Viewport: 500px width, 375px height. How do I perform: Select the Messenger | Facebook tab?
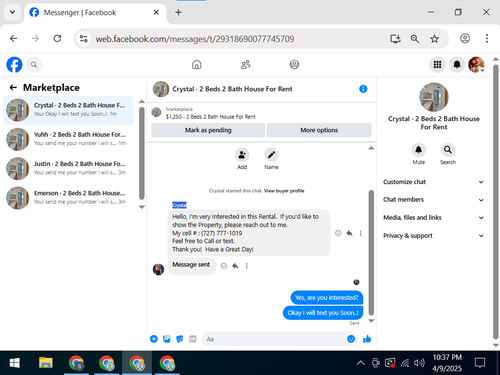[94, 13]
